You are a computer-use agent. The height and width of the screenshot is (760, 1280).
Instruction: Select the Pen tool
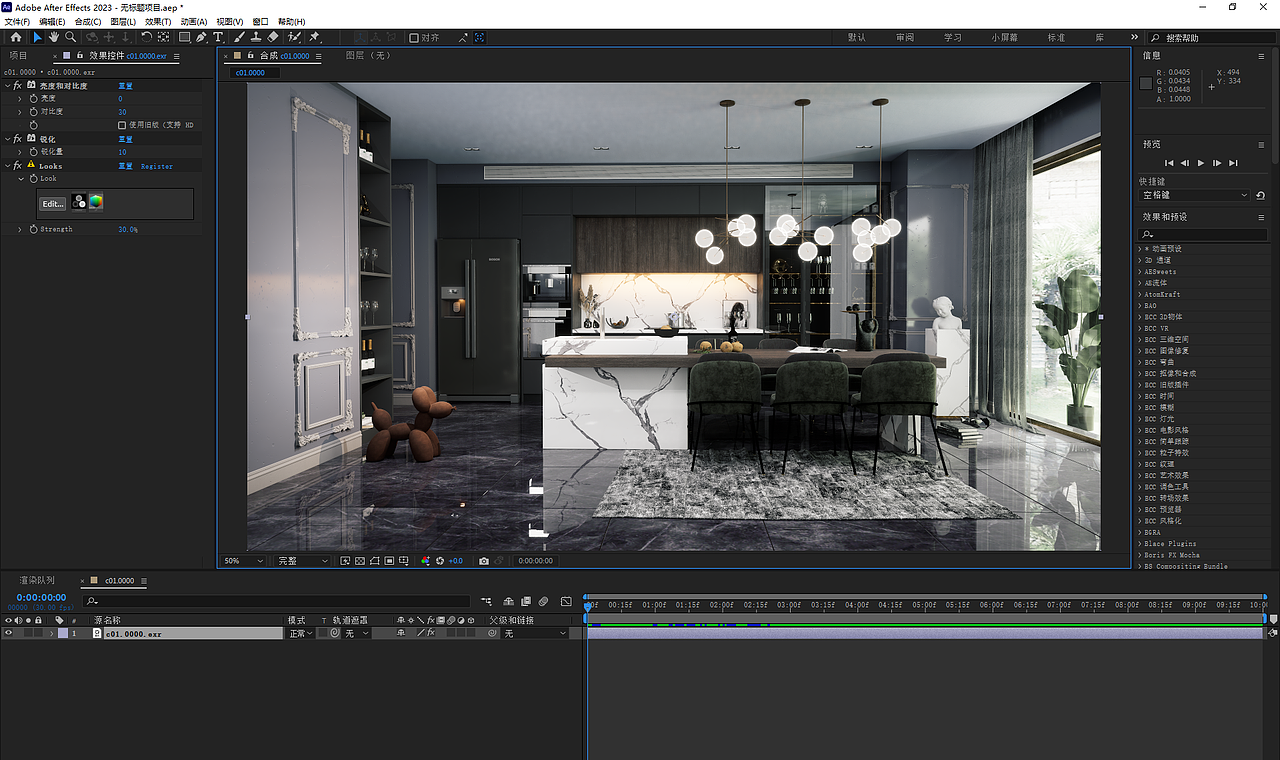pyautogui.click(x=201, y=37)
